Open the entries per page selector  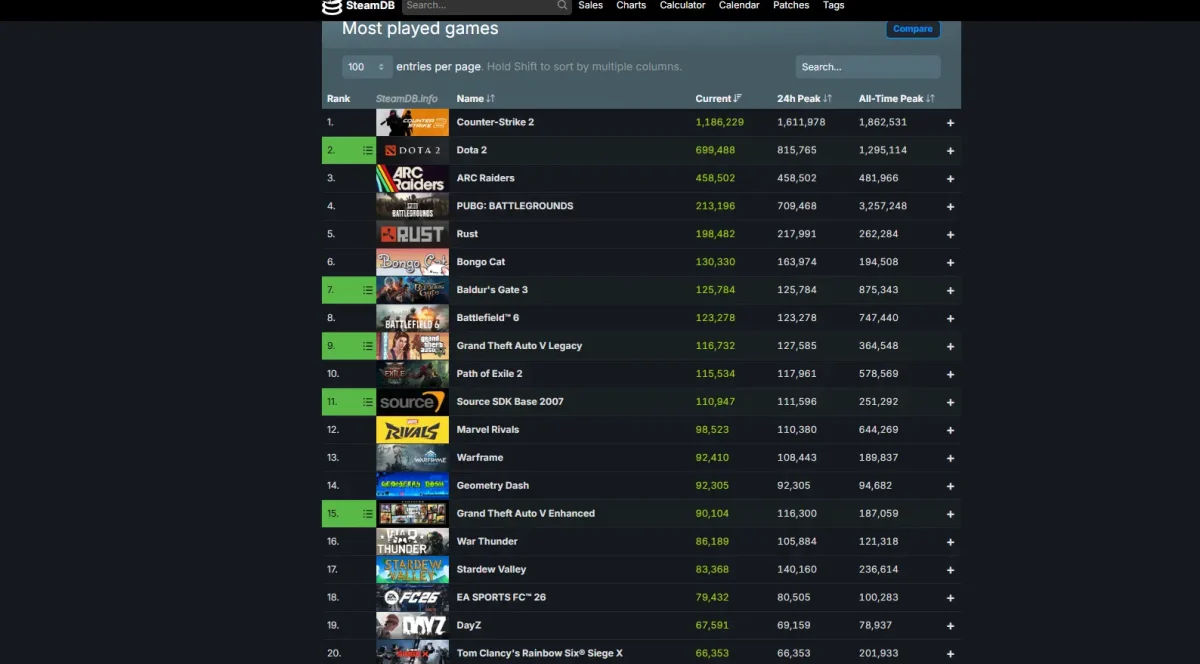[x=366, y=66]
